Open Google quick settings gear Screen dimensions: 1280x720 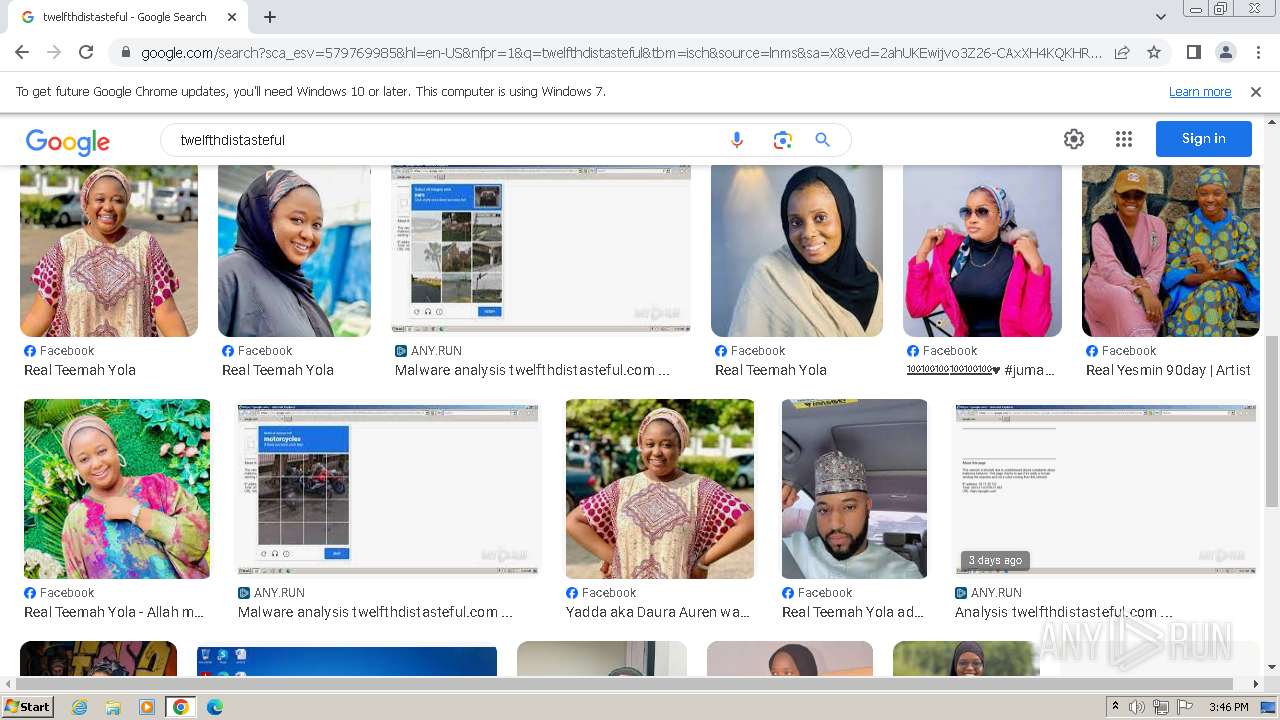pyautogui.click(x=1074, y=139)
